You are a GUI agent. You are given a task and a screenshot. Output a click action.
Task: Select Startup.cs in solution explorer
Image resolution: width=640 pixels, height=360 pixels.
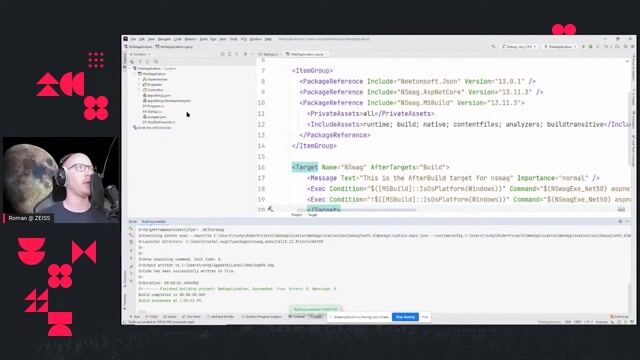click(x=152, y=111)
